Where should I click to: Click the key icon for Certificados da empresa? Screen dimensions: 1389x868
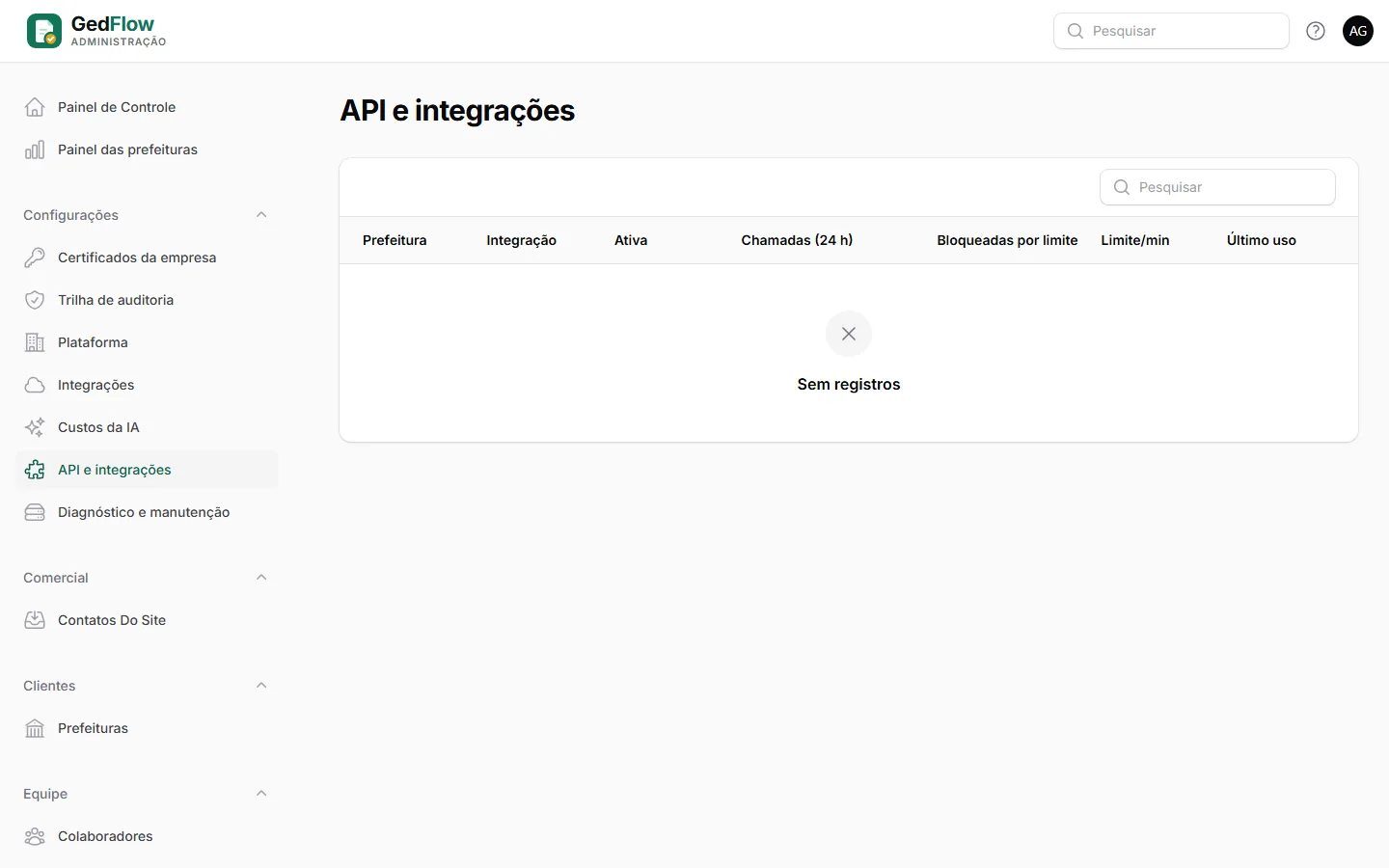point(35,258)
